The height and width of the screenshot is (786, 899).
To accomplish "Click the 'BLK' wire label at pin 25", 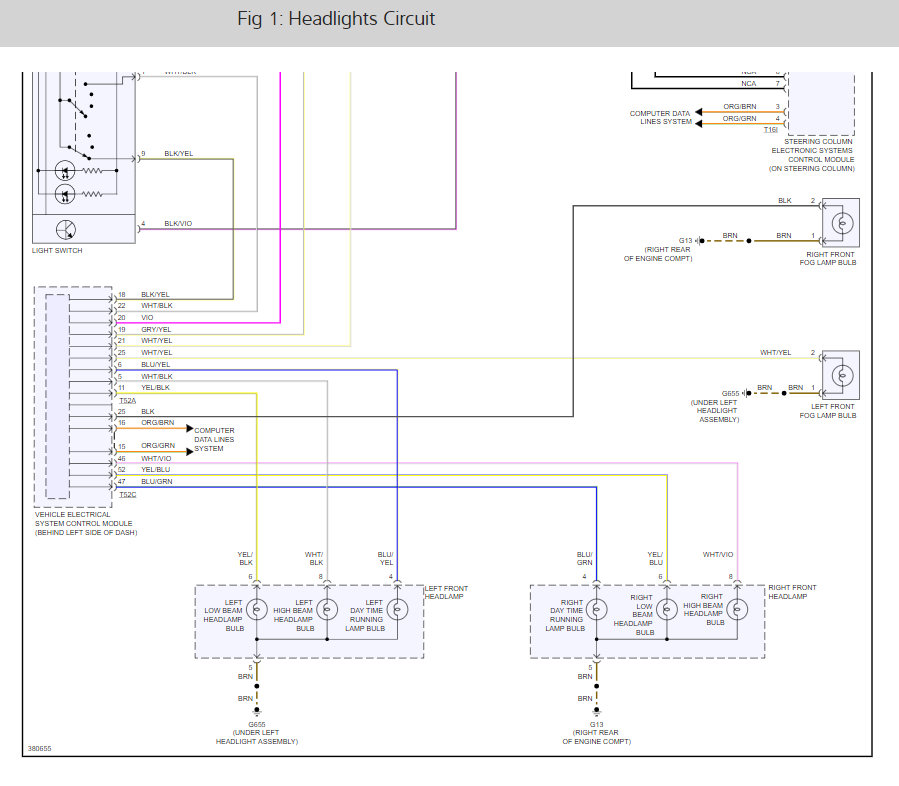I will tap(147, 412).
